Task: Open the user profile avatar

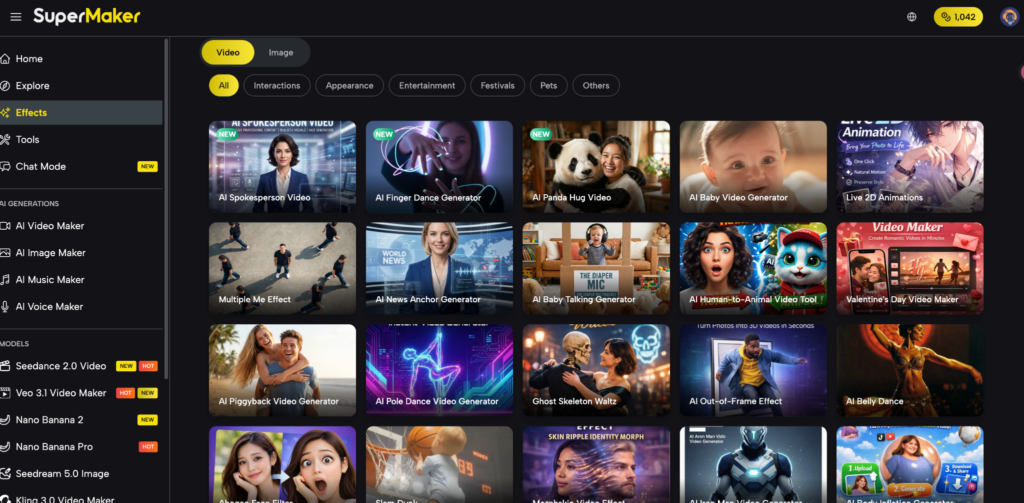Action: pos(1008,17)
